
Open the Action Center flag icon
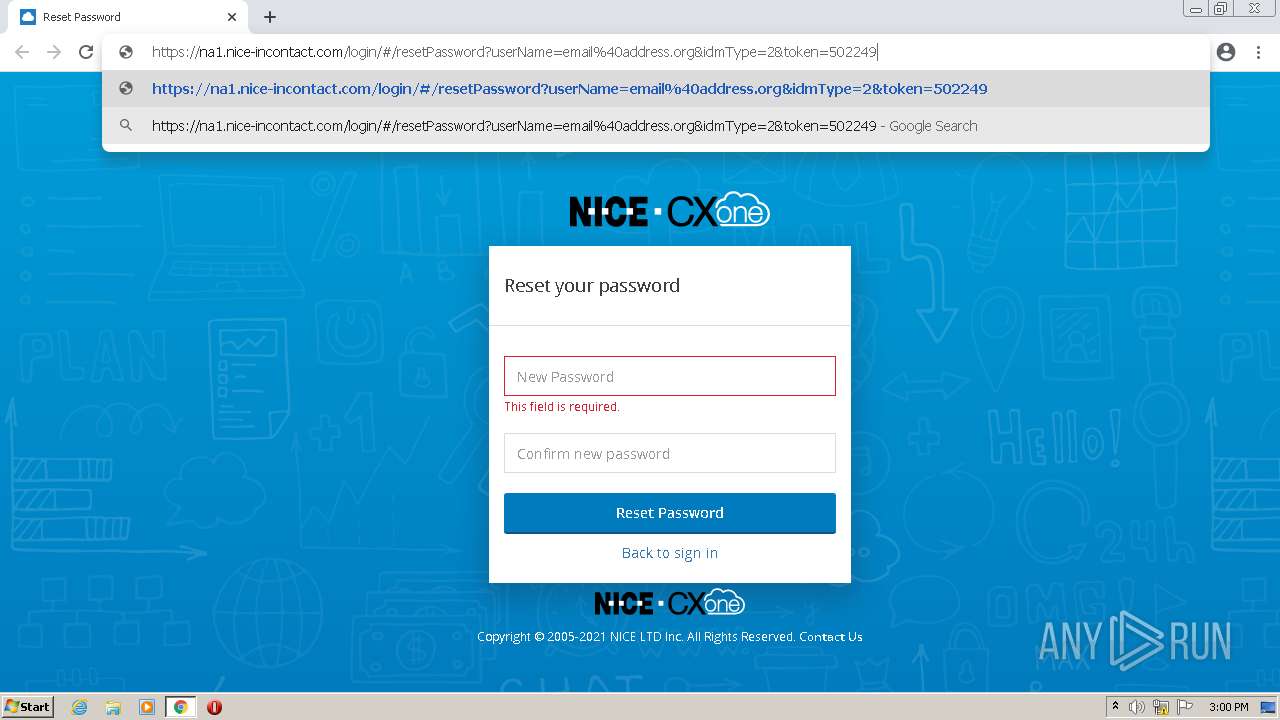(1185, 707)
